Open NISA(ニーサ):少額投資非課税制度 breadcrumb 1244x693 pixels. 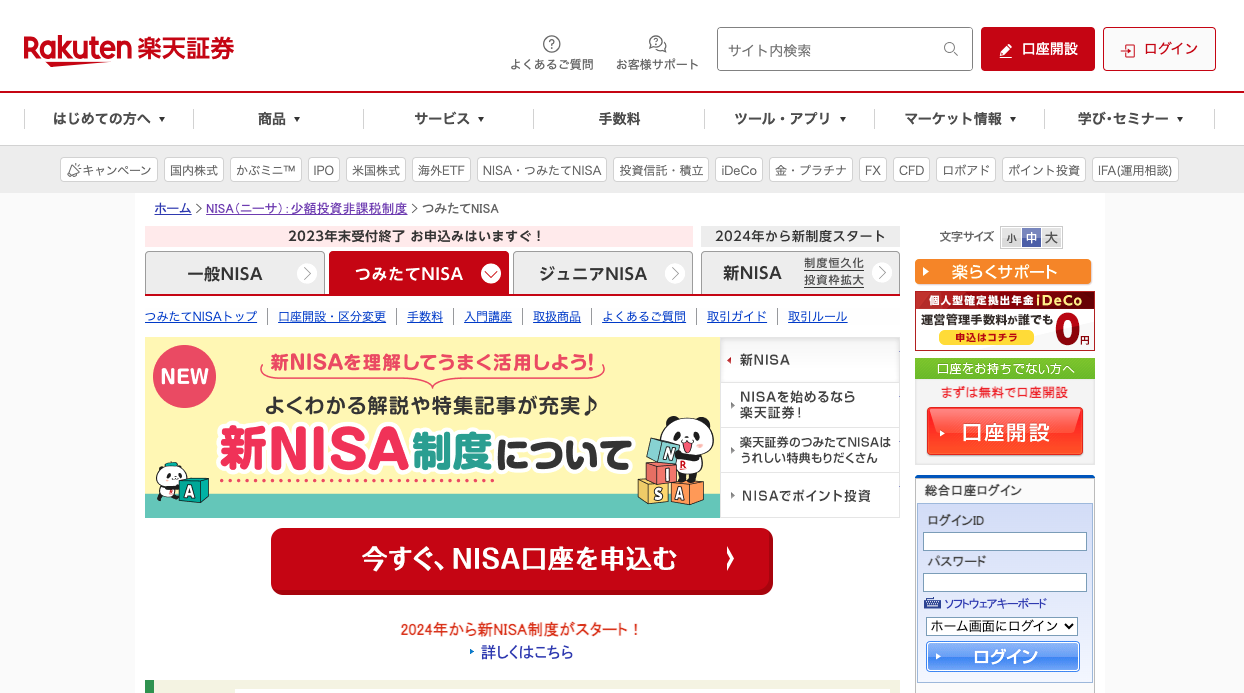click(306, 208)
